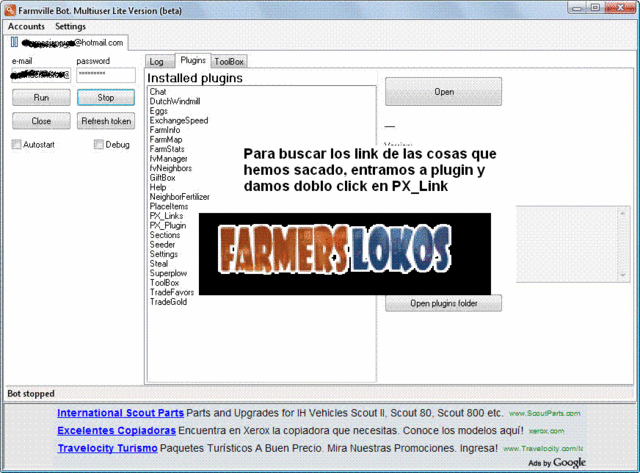Click the pause icon on the account tab
Image resolution: width=640 pixels, height=473 pixels.
tap(14, 42)
